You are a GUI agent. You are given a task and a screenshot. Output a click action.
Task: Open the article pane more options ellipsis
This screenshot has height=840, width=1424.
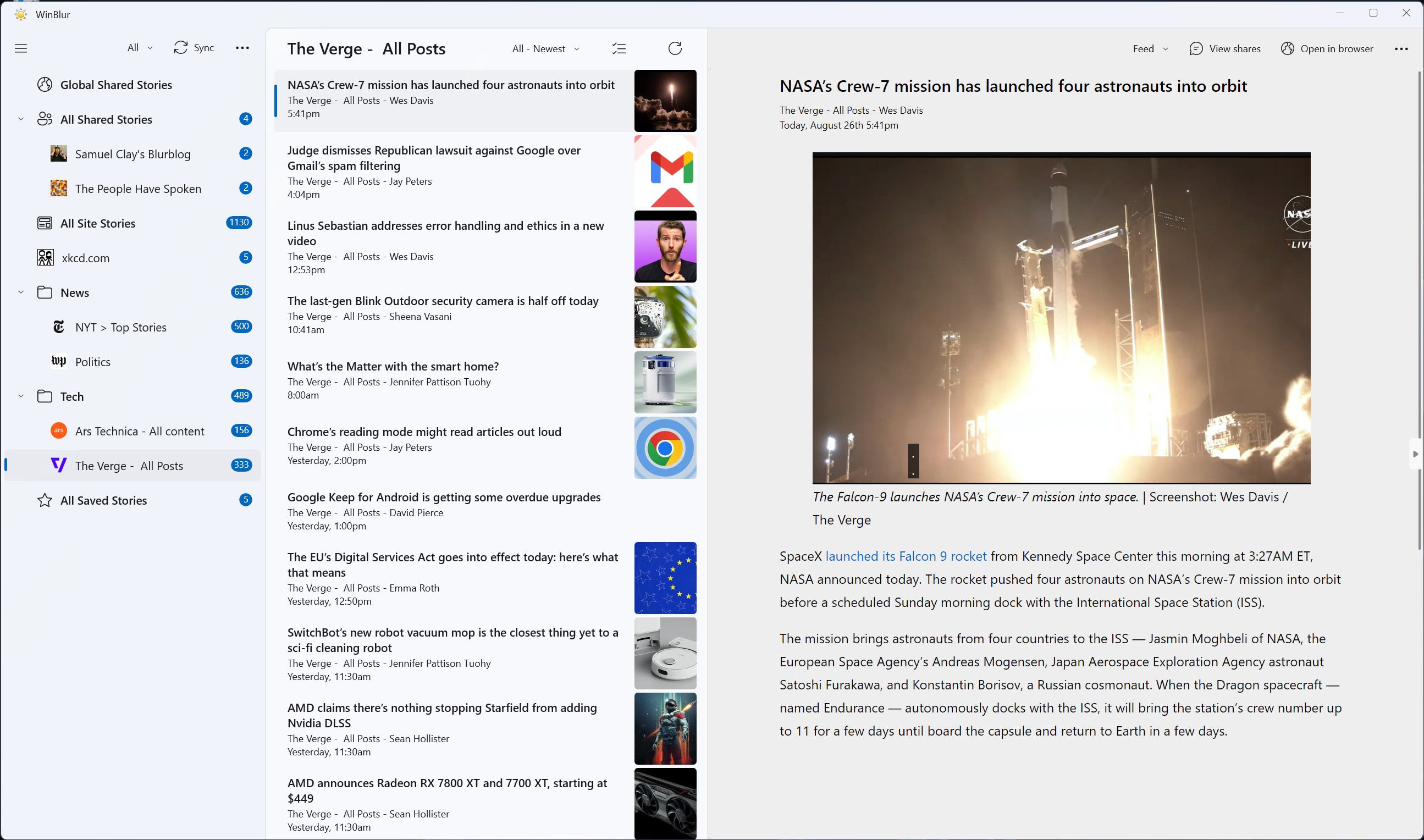tap(1401, 49)
